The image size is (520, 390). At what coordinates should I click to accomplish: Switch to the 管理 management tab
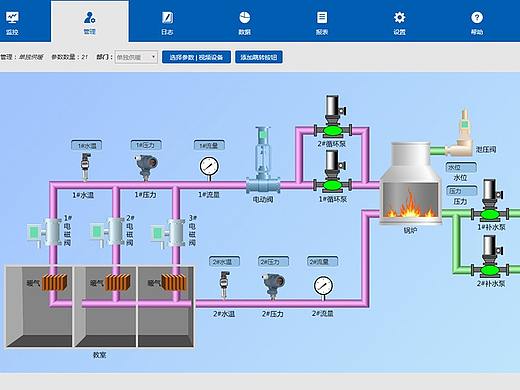(x=90, y=22)
